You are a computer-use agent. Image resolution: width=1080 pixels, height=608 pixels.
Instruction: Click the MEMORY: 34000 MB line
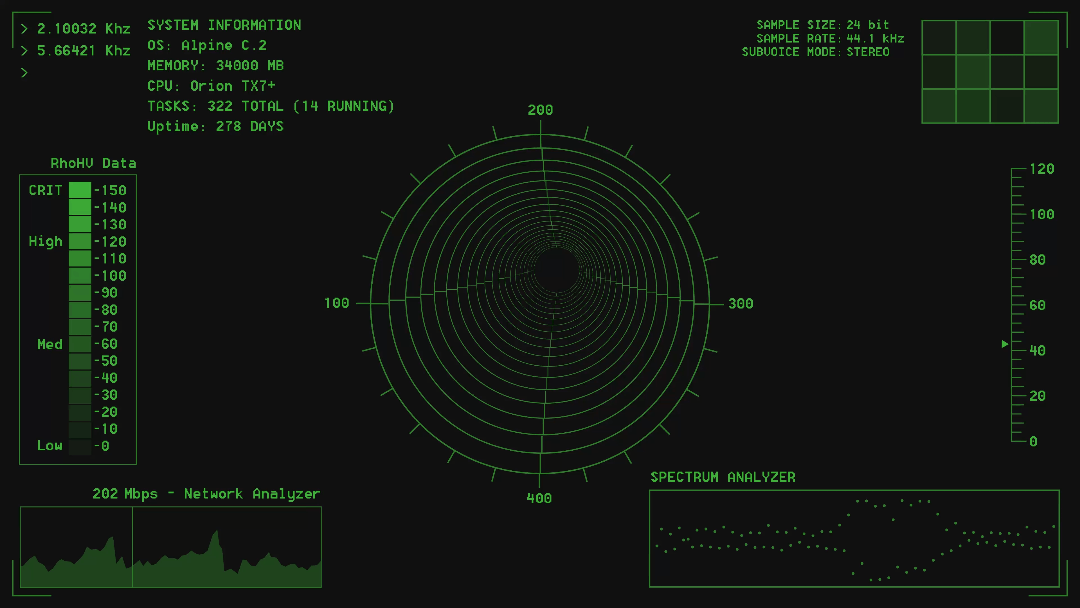216,65
